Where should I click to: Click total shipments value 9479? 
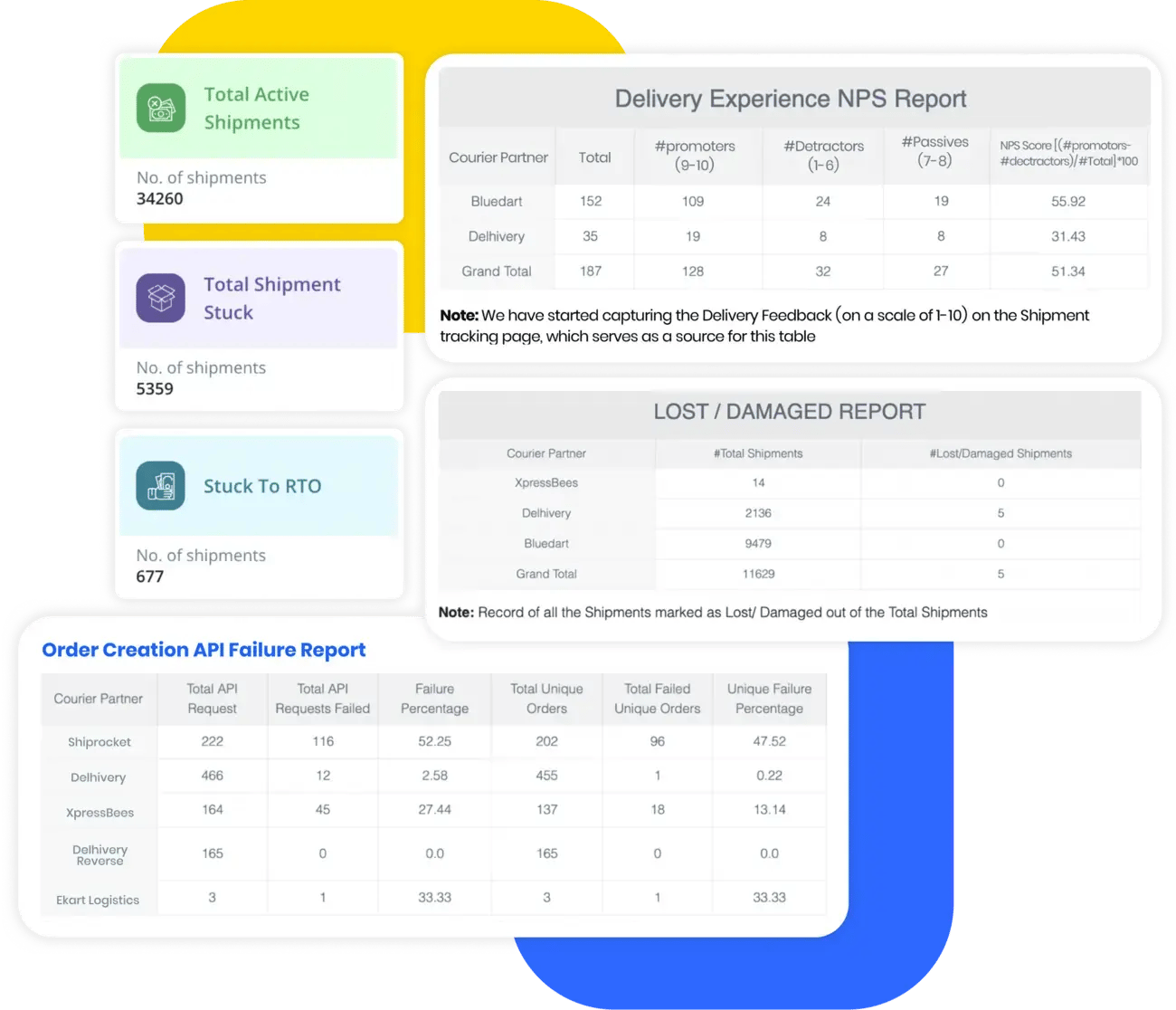pyautogui.click(x=758, y=543)
